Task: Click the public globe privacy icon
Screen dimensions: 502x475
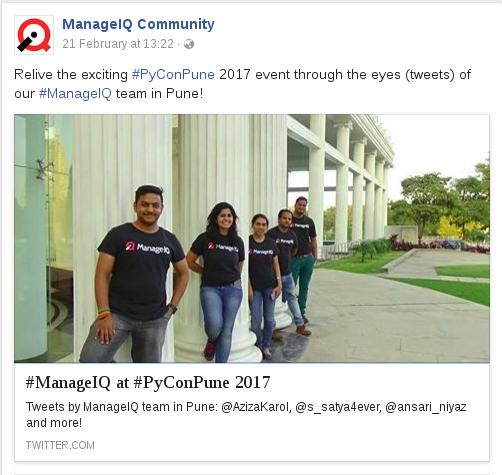Action: (189, 44)
